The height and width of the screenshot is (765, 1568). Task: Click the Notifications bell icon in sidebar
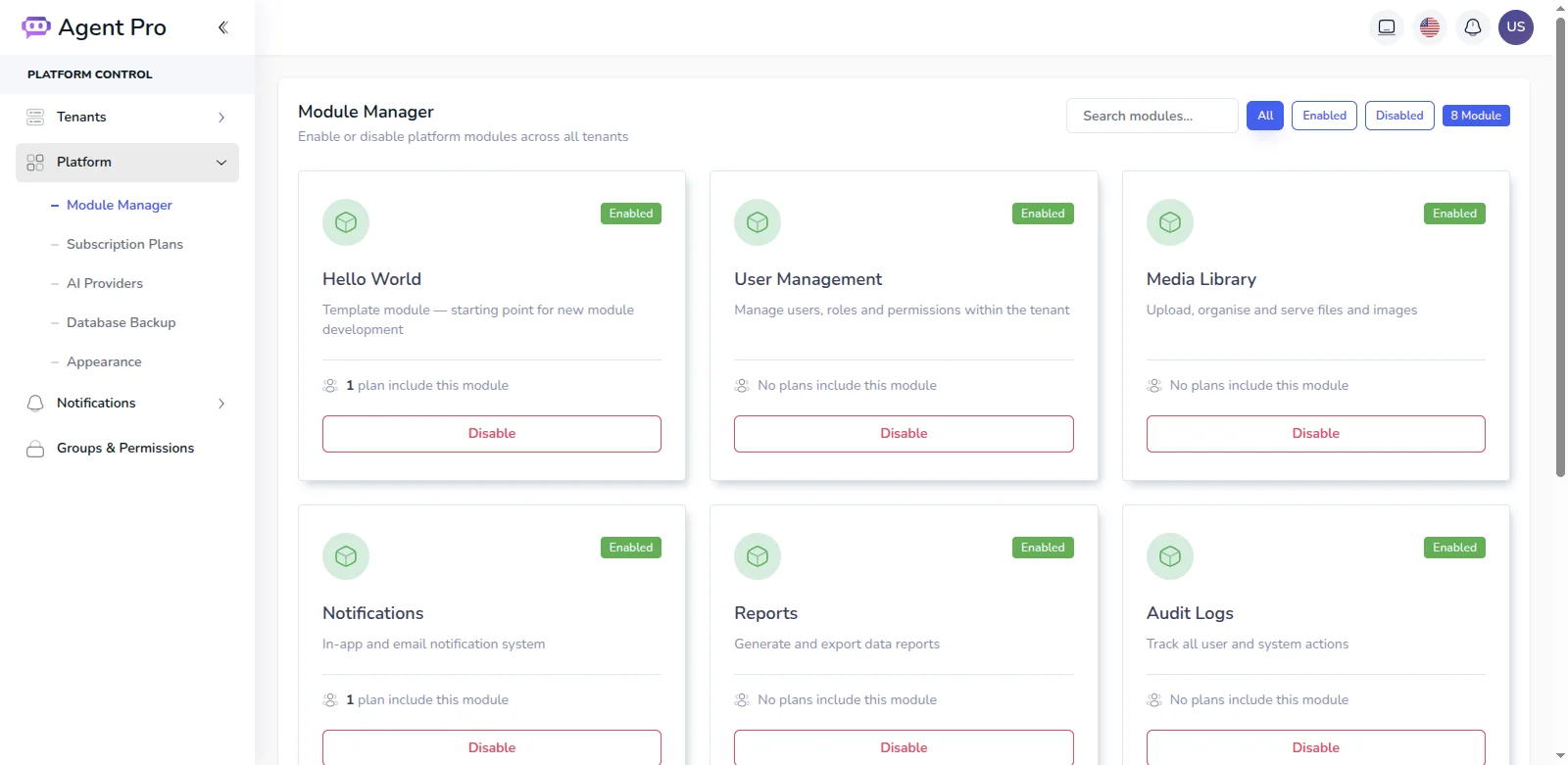coord(35,404)
